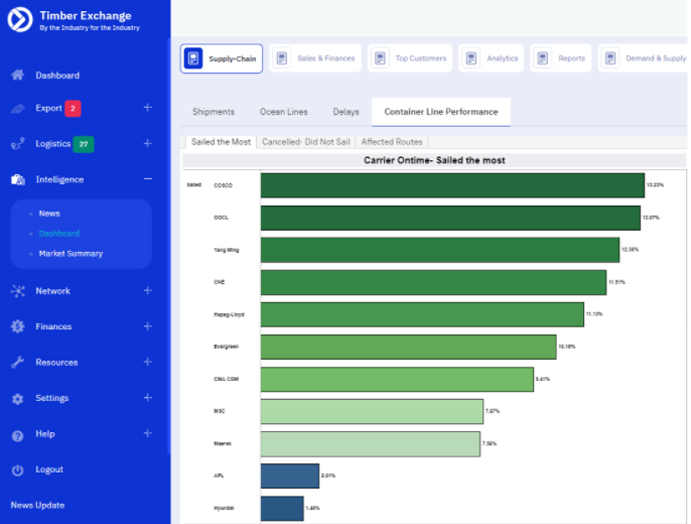Screen dimensions: 691x524
Task: Click the Analytics label text
Action: 502,58
